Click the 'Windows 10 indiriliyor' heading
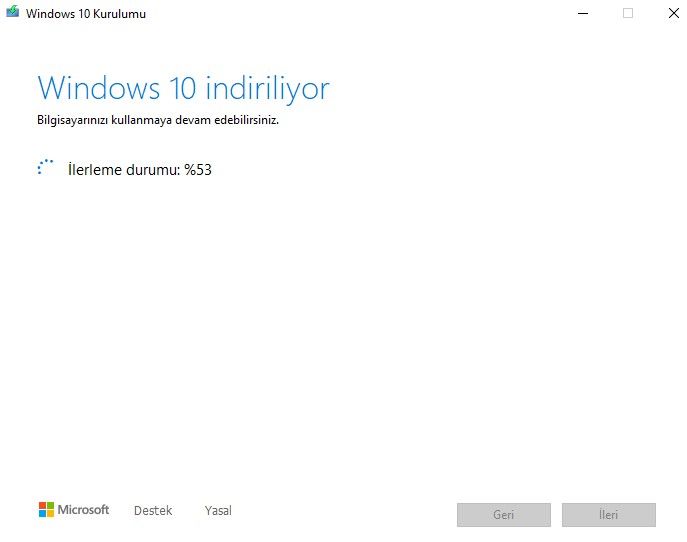Viewport: 687px width, 542px height. 183,89
